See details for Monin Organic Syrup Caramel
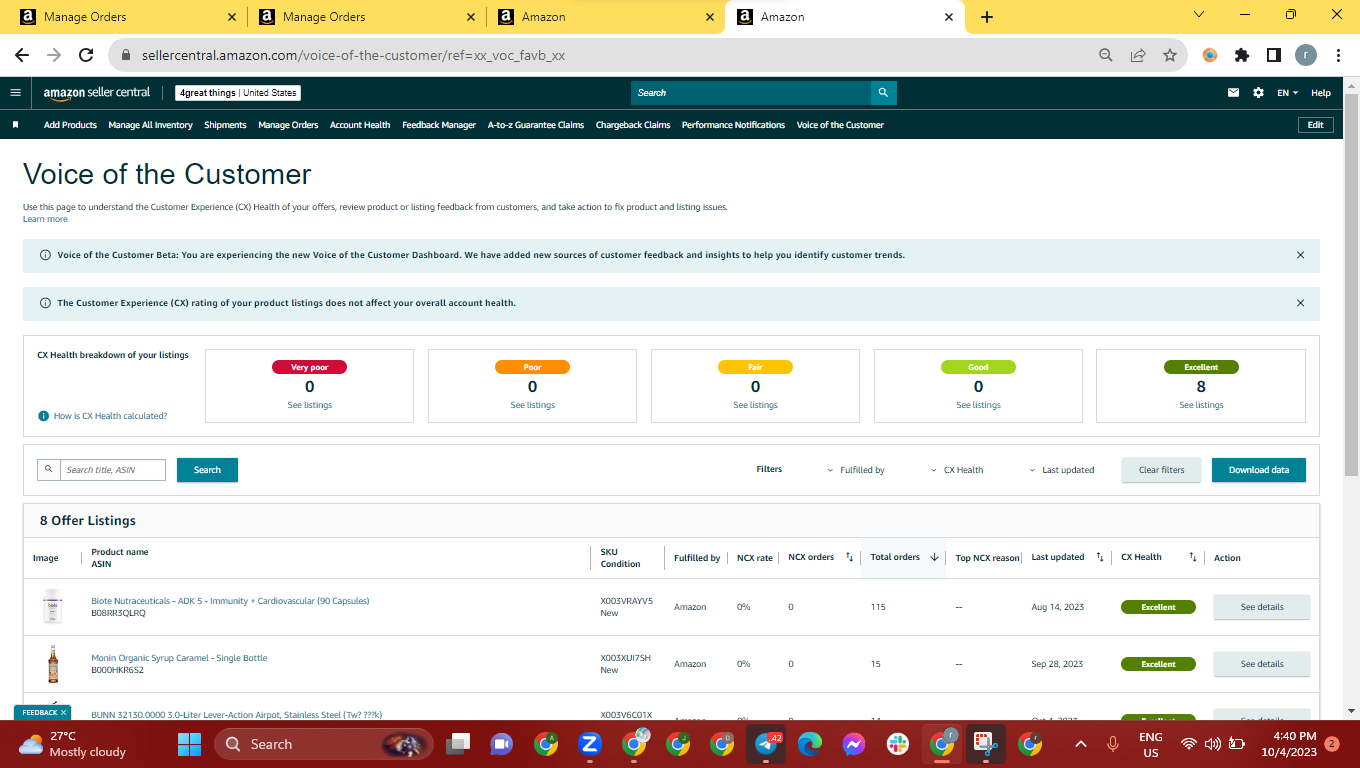Image resolution: width=1360 pixels, height=768 pixels. 1262,664
